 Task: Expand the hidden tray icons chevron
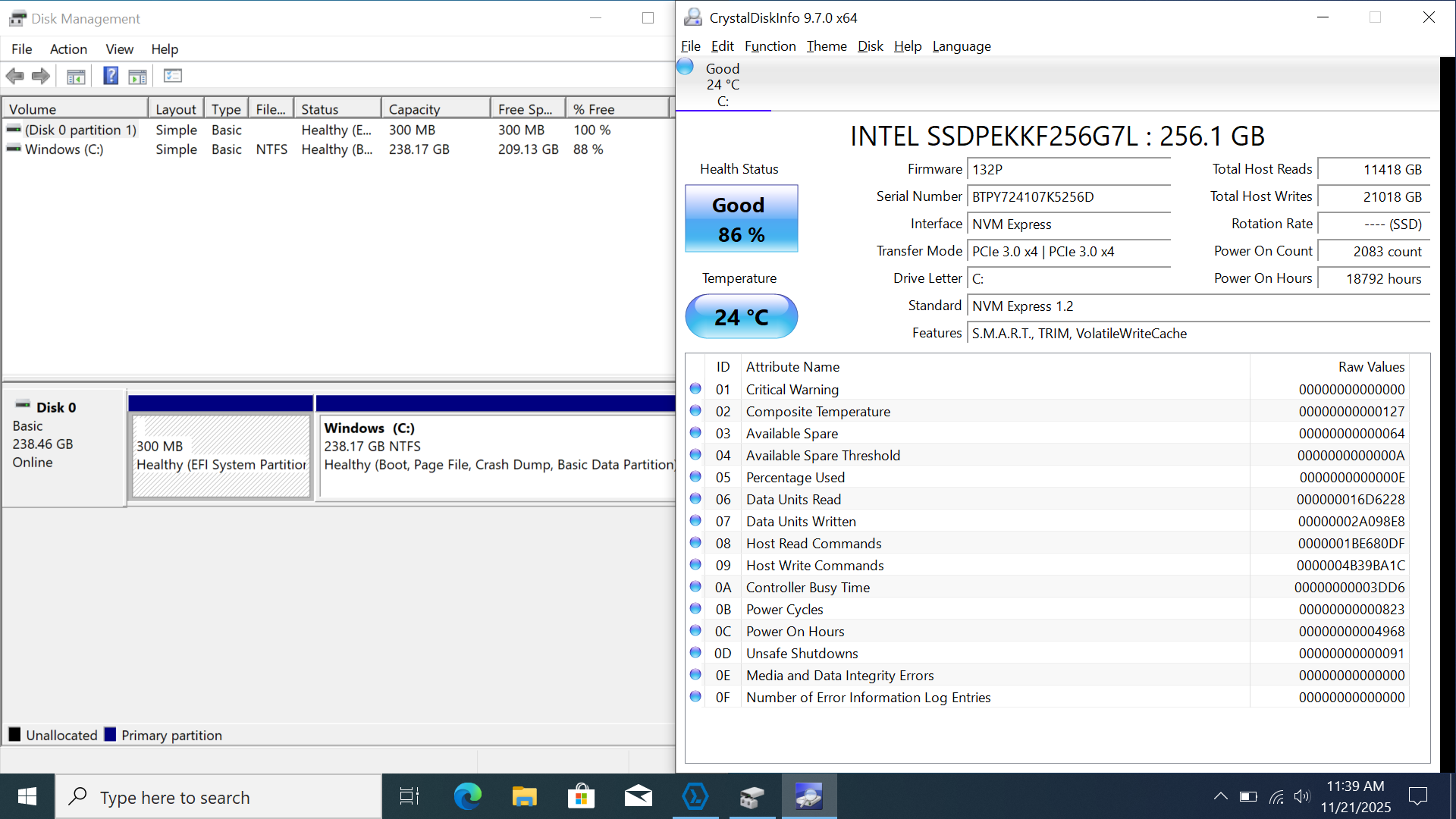[x=1220, y=796]
